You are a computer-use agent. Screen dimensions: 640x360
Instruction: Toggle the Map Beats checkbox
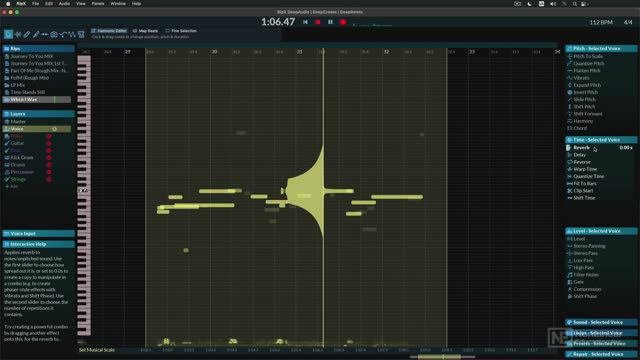tap(135, 31)
